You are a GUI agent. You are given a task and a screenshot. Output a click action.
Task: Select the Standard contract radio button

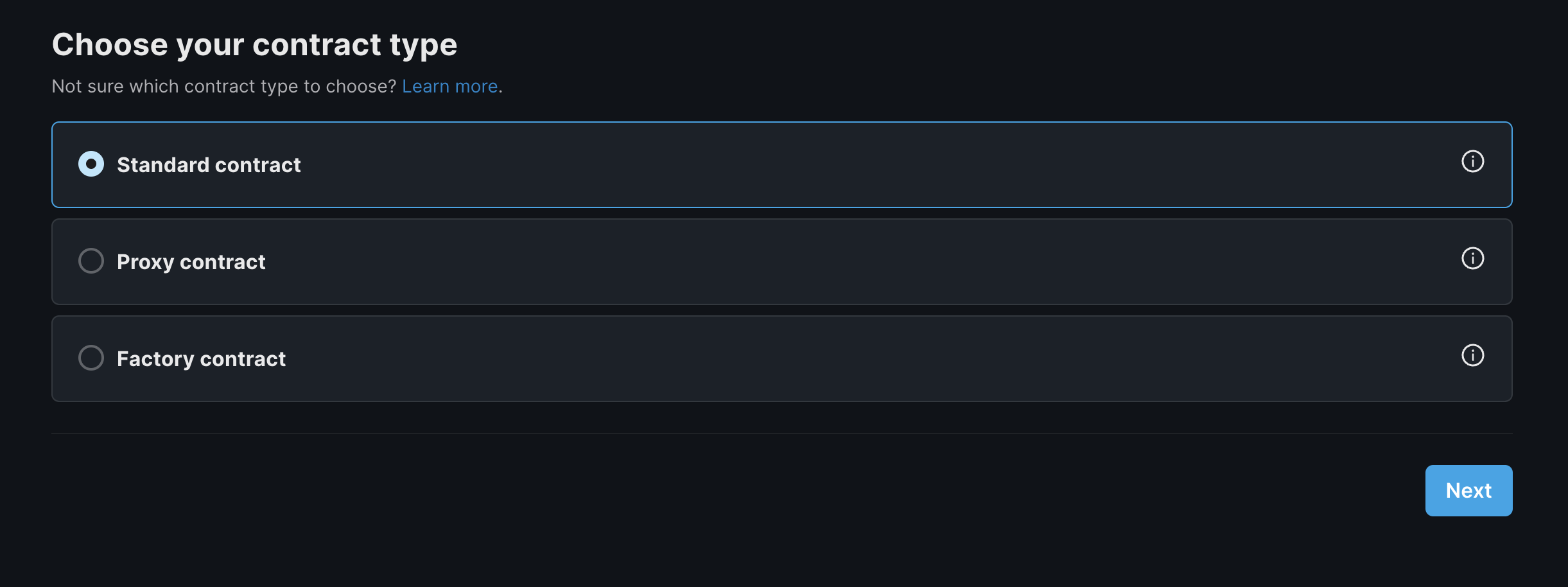point(91,164)
